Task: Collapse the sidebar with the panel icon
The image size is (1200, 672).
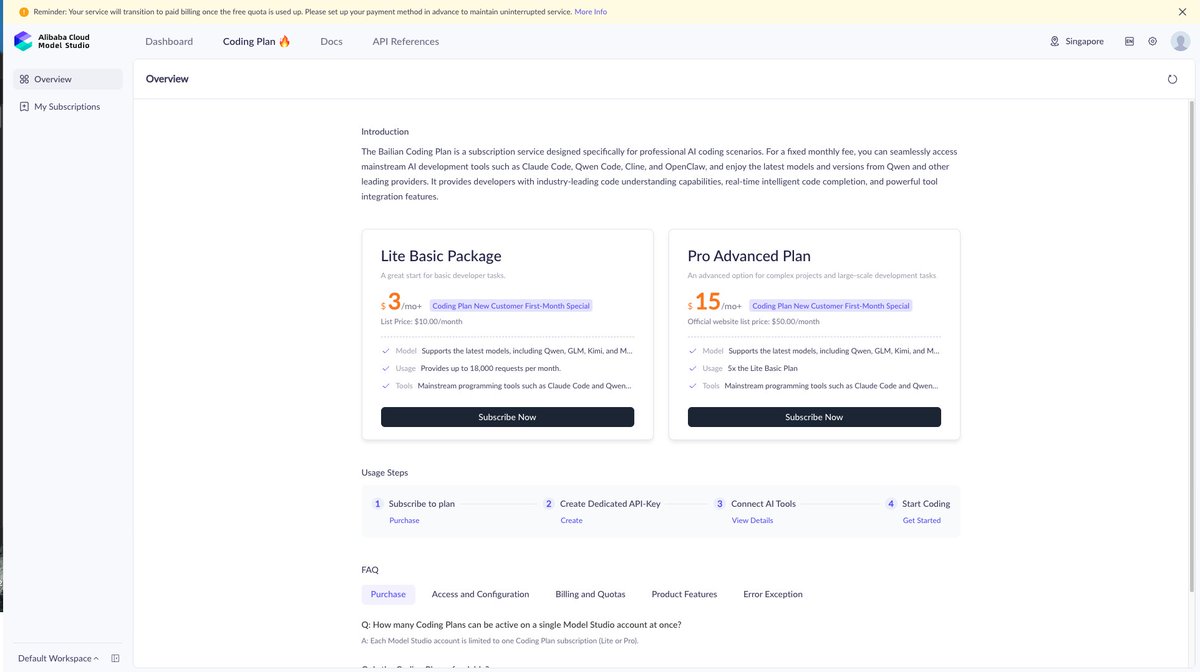Action: tap(115, 658)
